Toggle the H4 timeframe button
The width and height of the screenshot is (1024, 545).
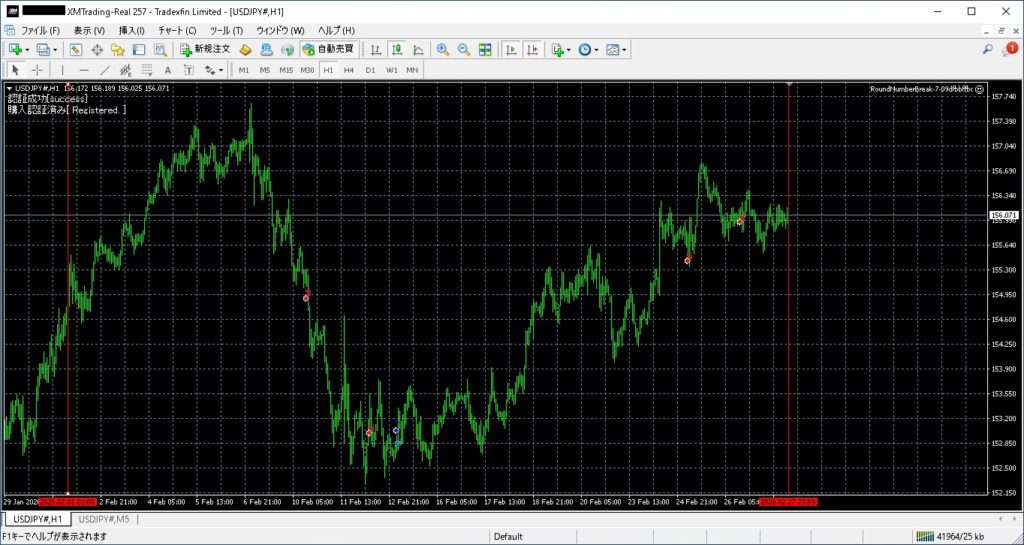pyautogui.click(x=348, y=70)
